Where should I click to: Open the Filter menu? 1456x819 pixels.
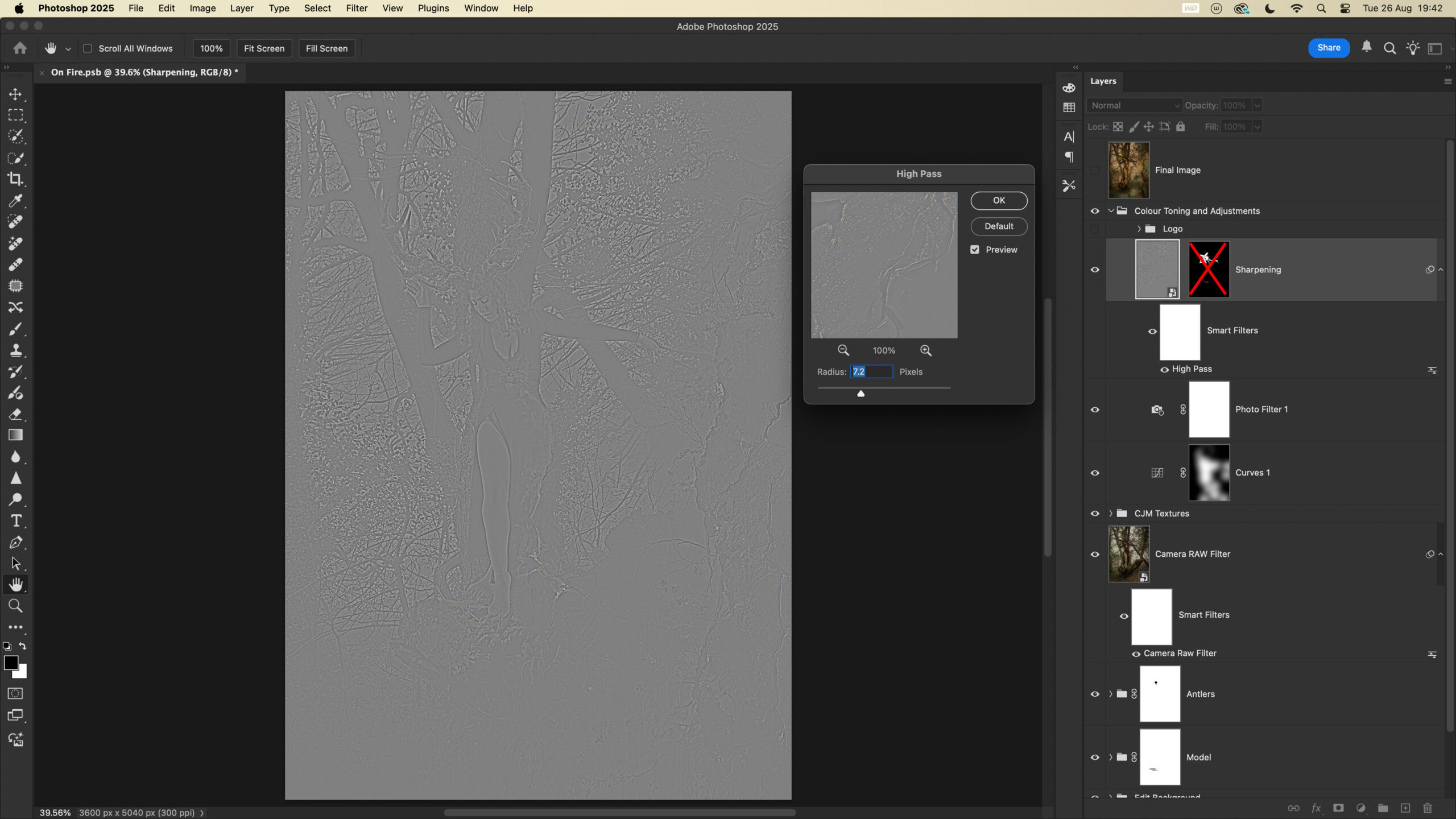coord(357,8)
